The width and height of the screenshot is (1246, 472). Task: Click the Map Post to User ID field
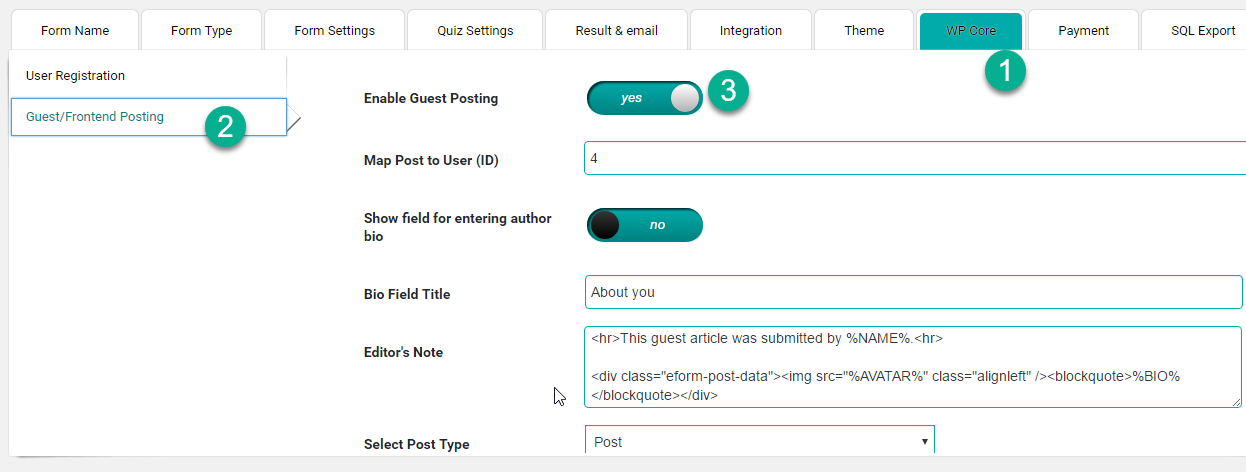[915, 158]
